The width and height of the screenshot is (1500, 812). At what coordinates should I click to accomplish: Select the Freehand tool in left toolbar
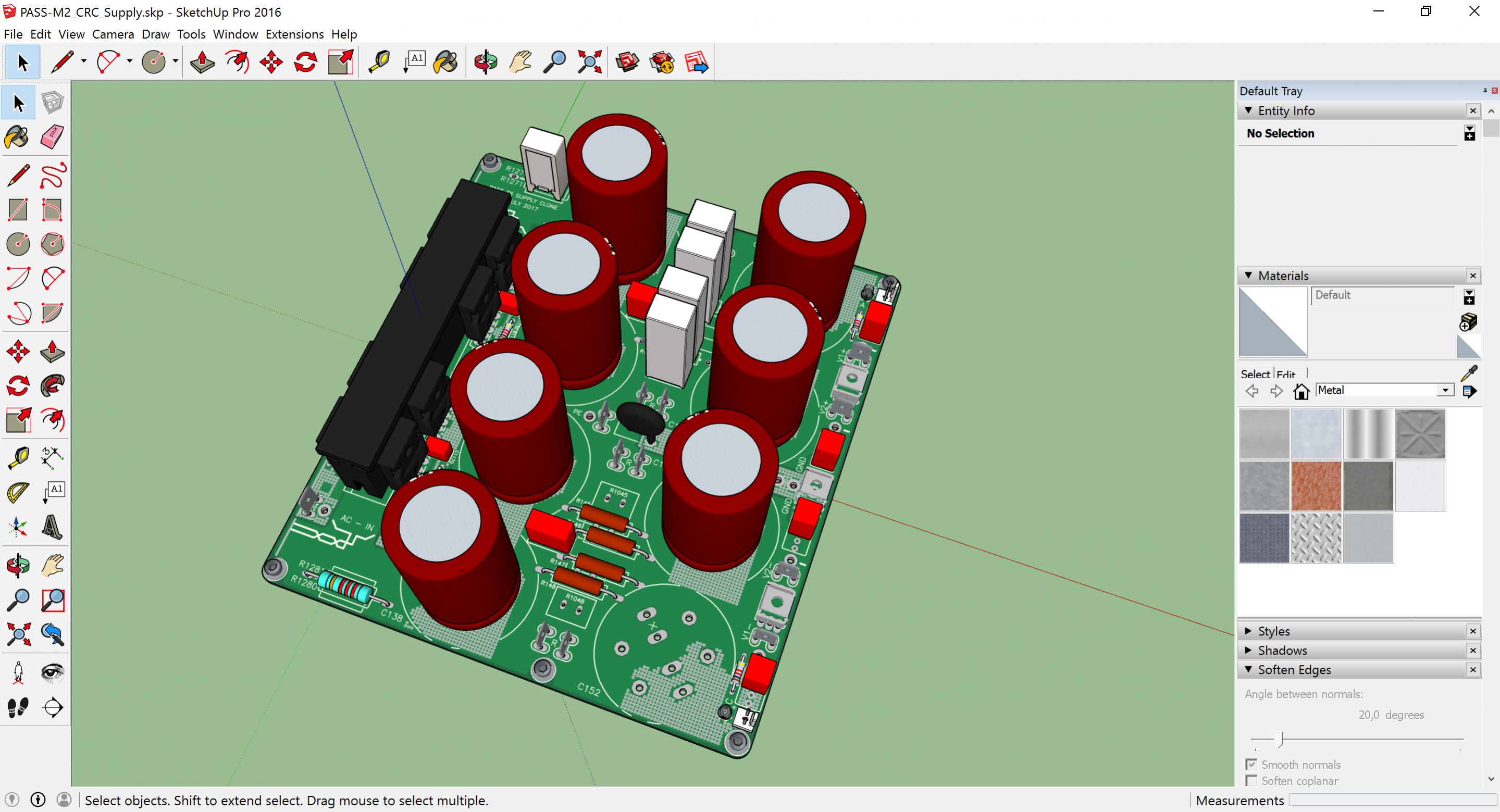tap(53, 175)
